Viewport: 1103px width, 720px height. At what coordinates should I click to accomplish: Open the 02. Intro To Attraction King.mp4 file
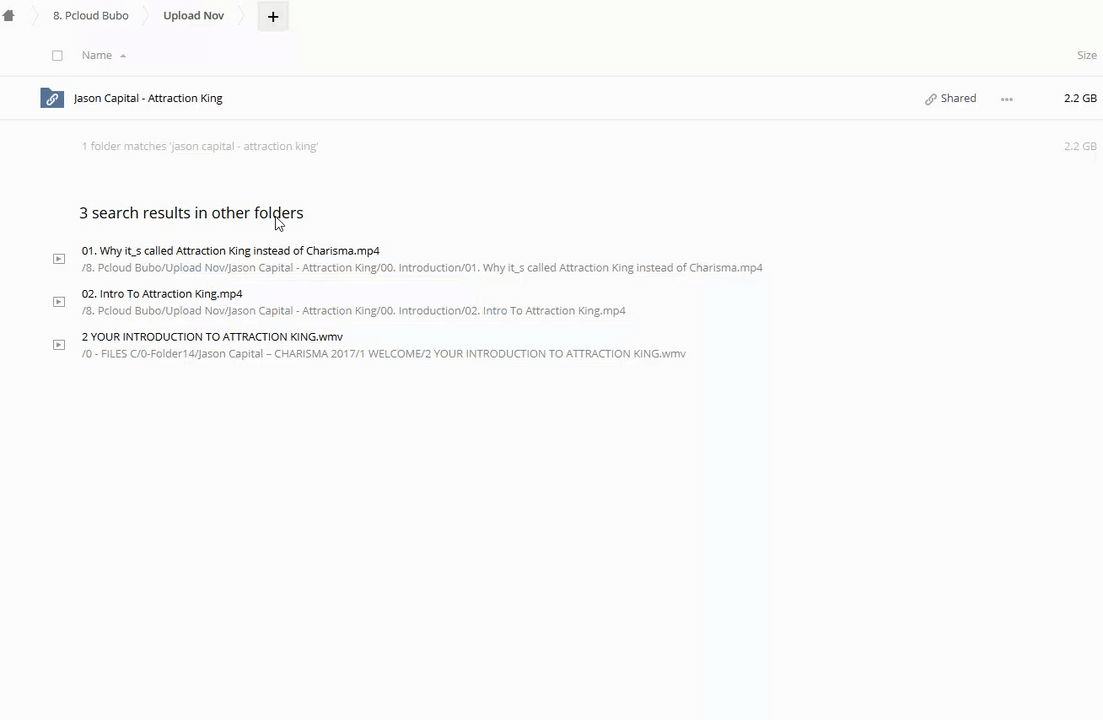pyautogui.click(x=162, y=294)
